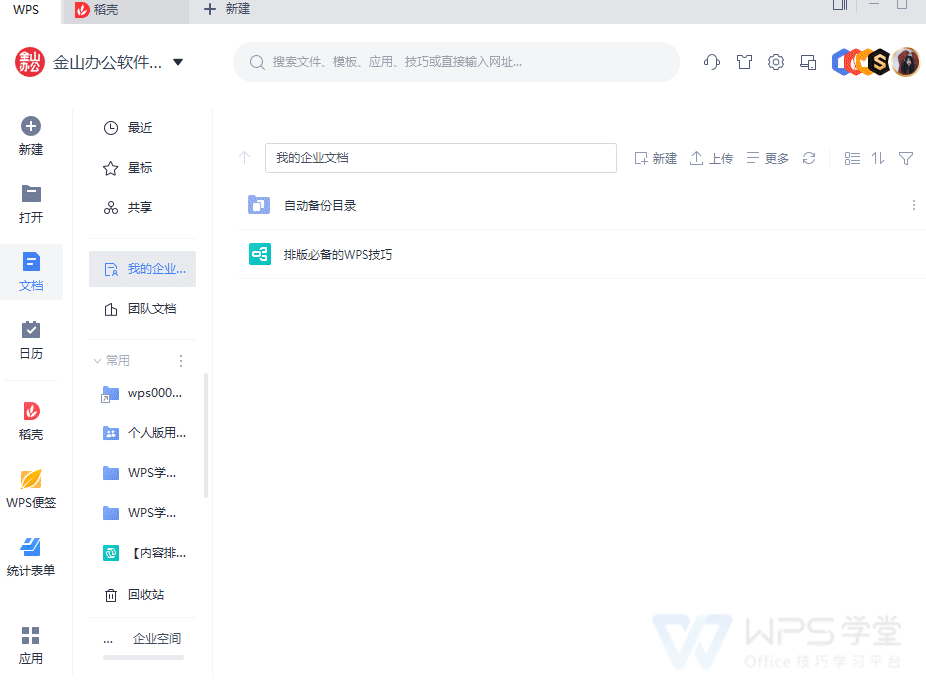The image size is (926, 685).
Task: Click more options dots on 自动备份目录 row
Action: (x=914, y=205)
